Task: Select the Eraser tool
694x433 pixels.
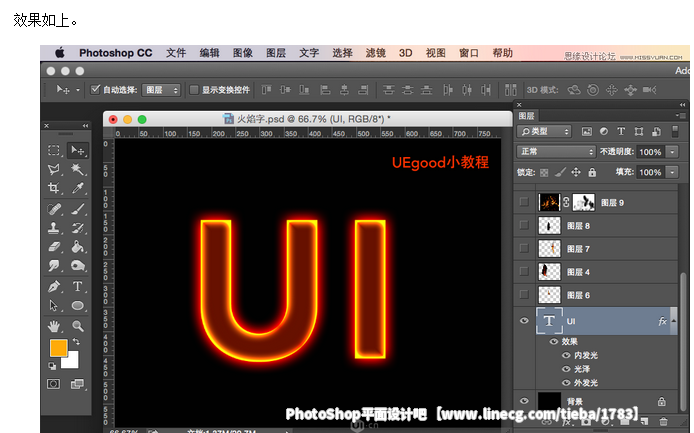Action: click(54, 247)
